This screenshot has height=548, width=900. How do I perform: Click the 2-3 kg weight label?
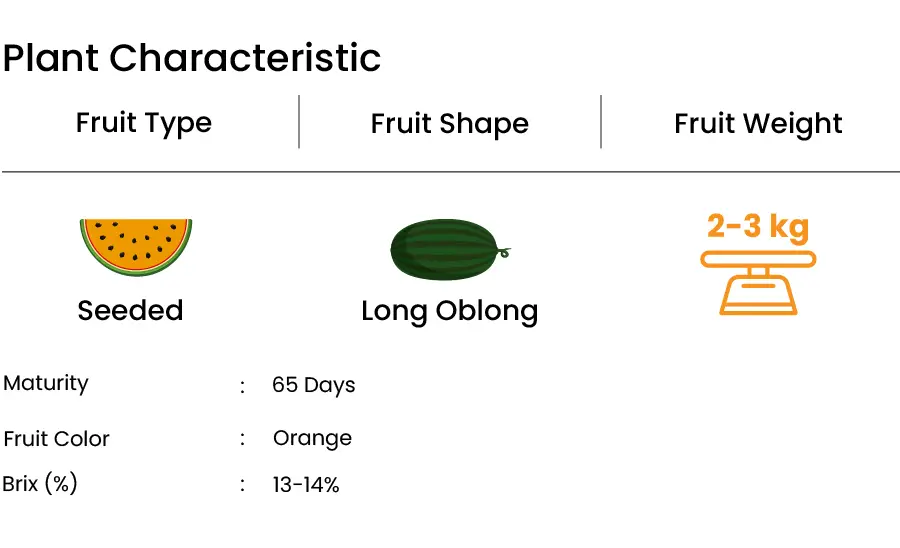pyautogui.click(x=758, y=226)
